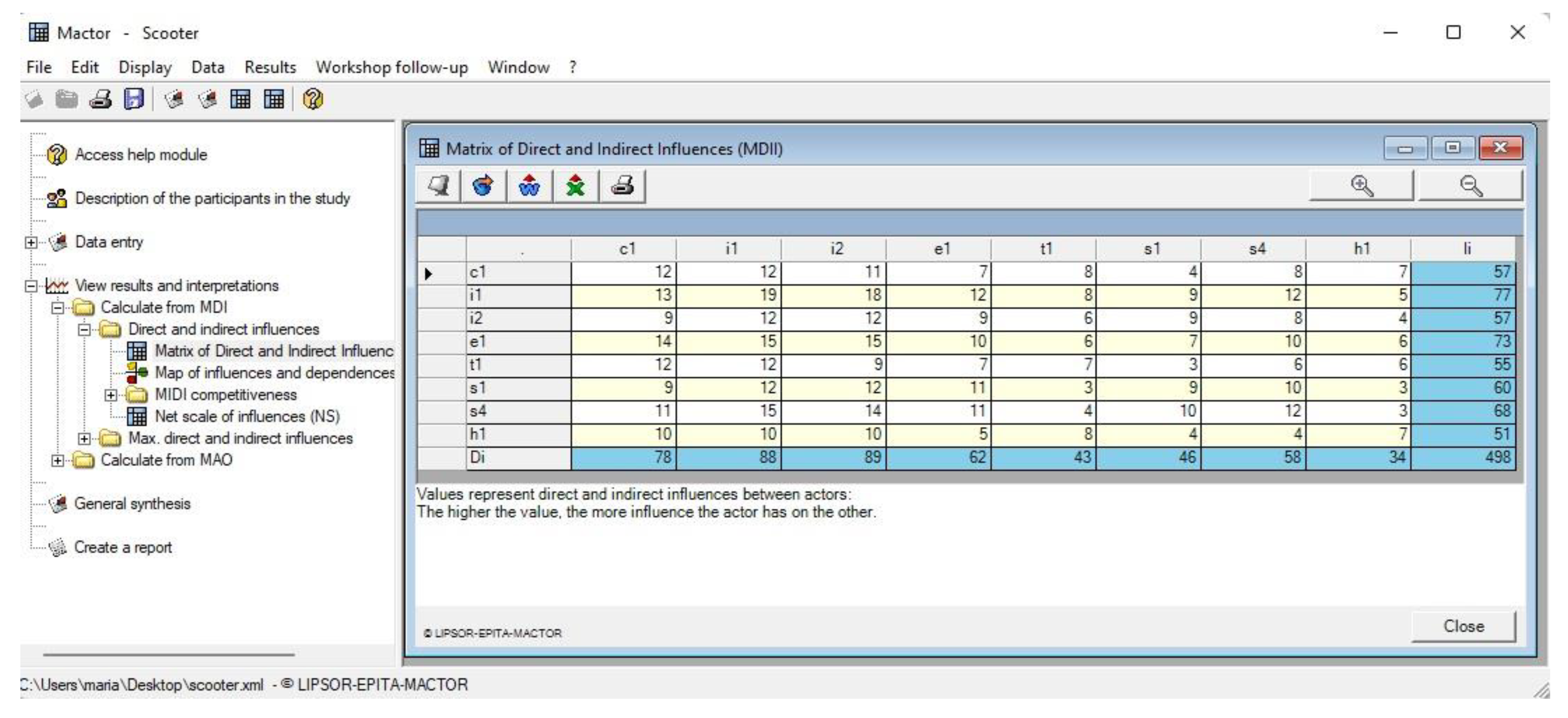Click the main toolbar printer icon
The image size is (1568, 718).
[x=100, y=98]
